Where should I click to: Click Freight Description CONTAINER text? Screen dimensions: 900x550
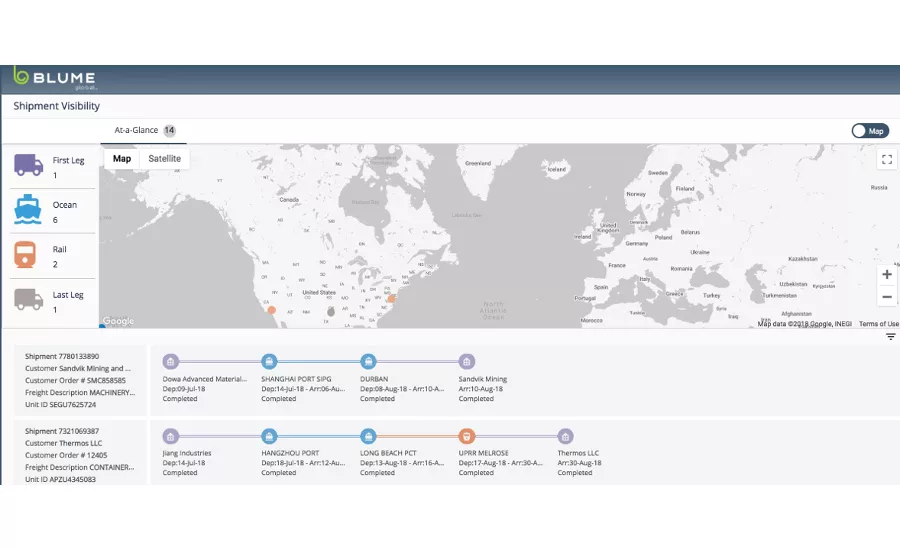coord(79,467)
